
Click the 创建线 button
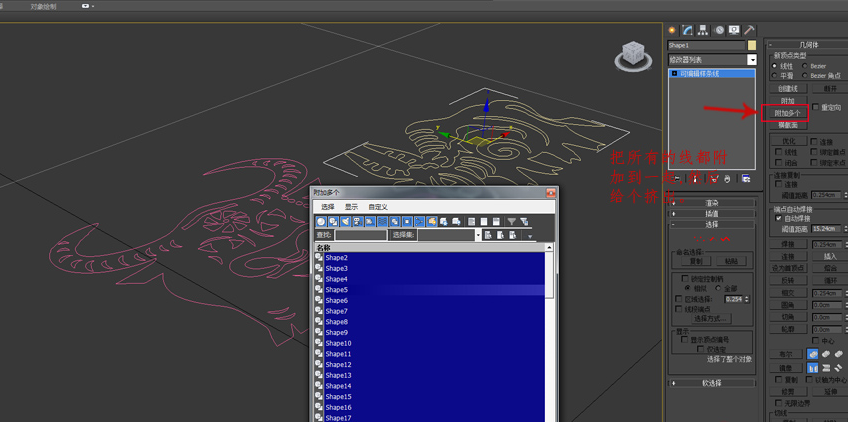pyautogui.click(x=789, y=89)
